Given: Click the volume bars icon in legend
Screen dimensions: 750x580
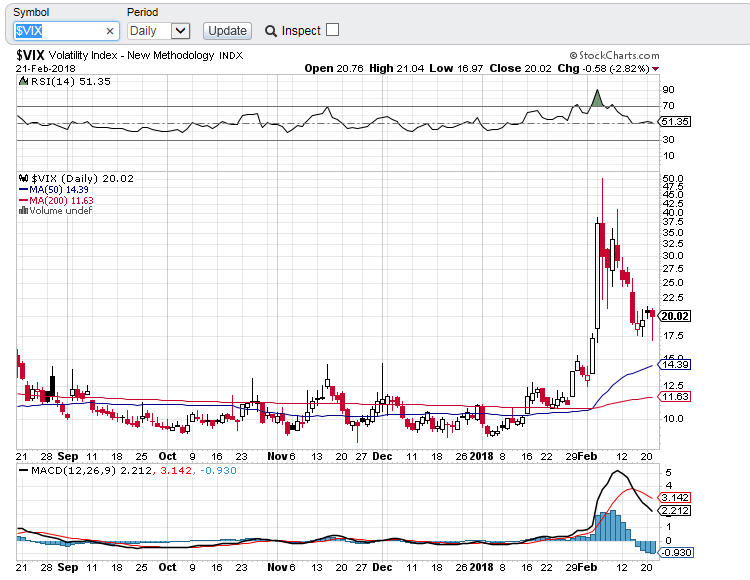Looking at the screenshot, I should 24,211.
